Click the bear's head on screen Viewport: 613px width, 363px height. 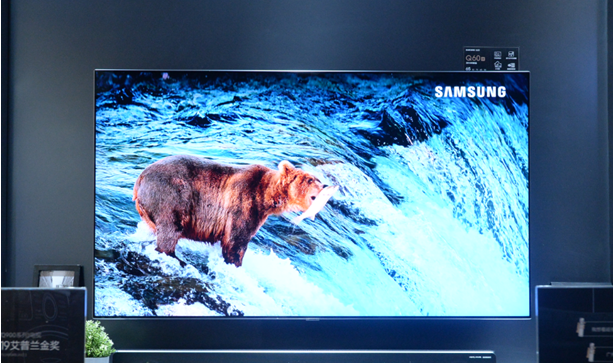pos(298,181)
